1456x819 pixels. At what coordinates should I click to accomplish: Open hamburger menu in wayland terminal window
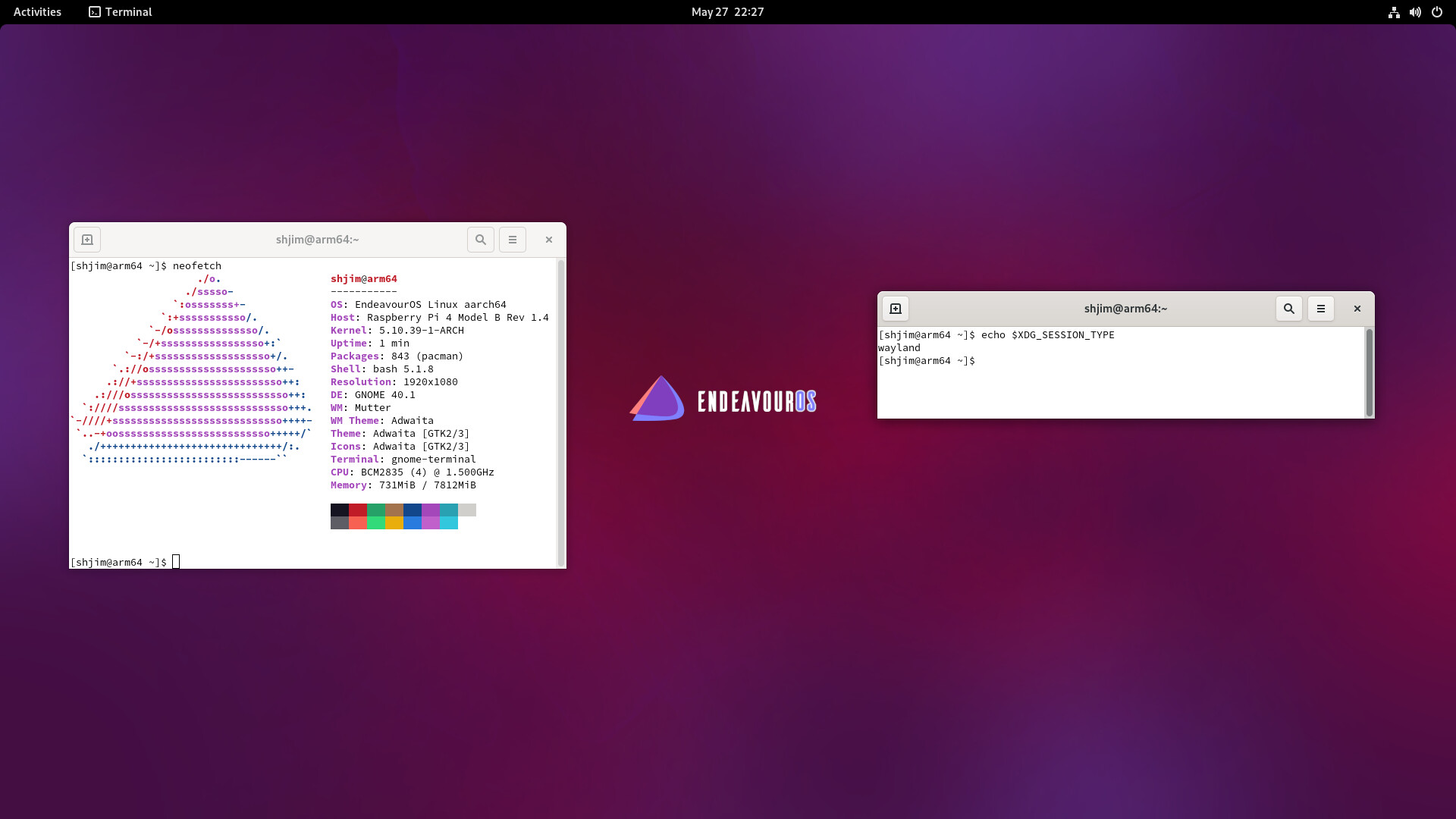1321,309
